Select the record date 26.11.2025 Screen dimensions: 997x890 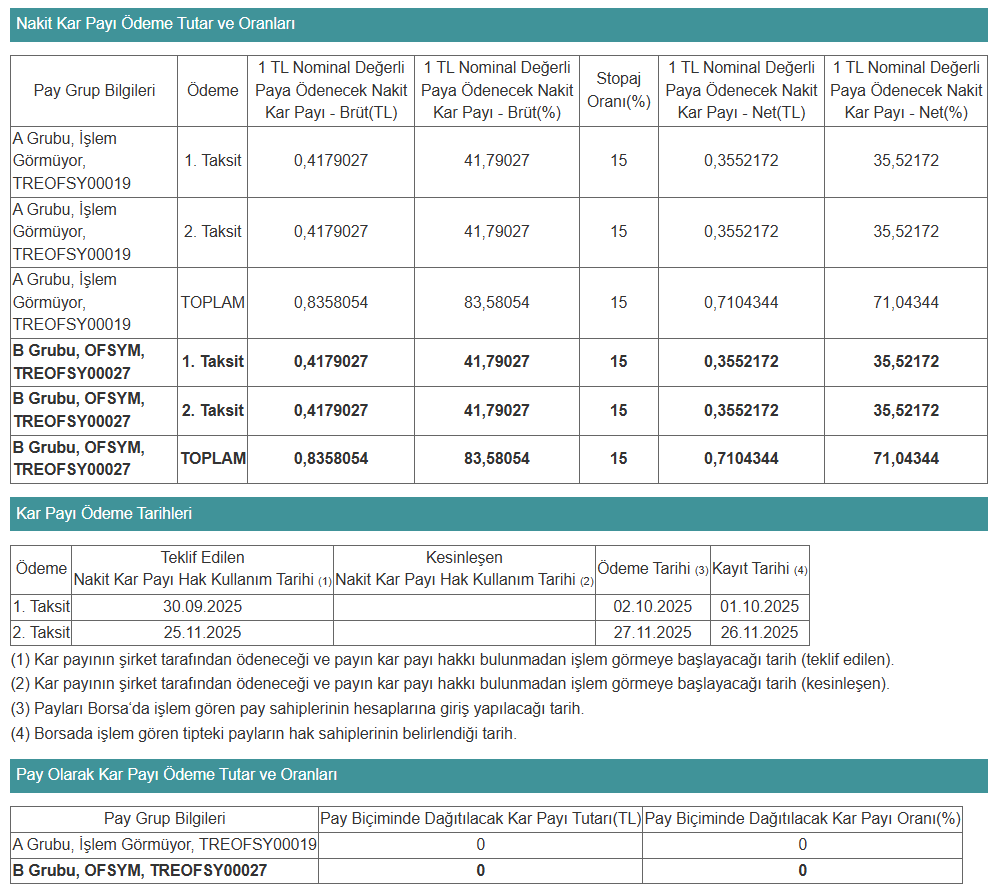pos(759,632)
